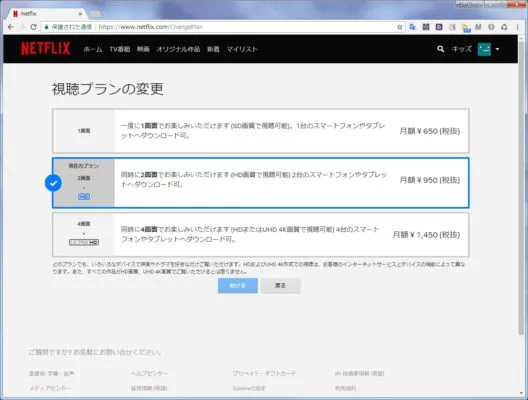Bookmark the page with the star icon
This screenshot has height=400, width=528.
point(399,27)
